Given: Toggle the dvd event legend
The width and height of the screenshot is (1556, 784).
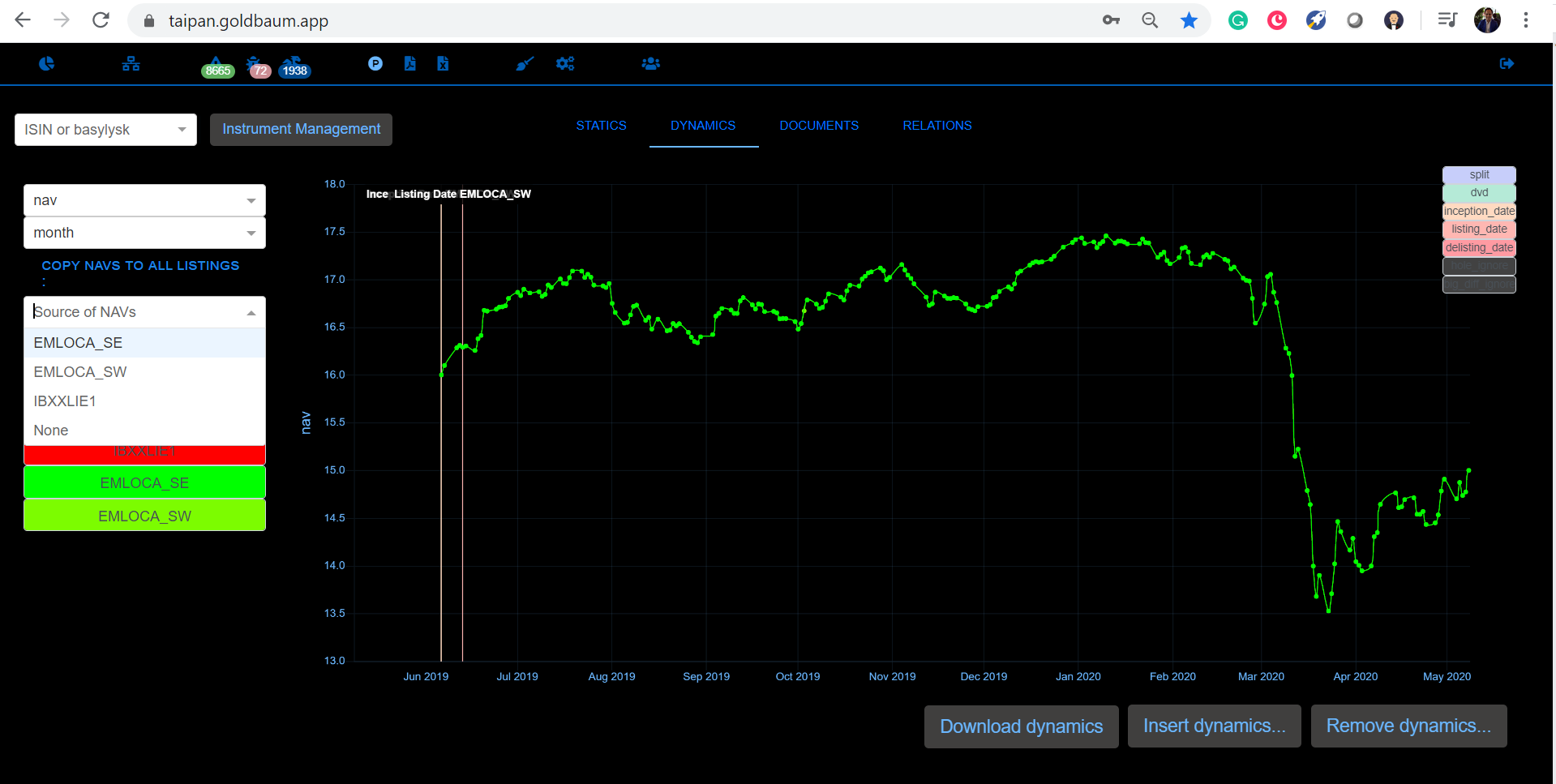Looking at the screenshot, I should tap(1479, 193).
